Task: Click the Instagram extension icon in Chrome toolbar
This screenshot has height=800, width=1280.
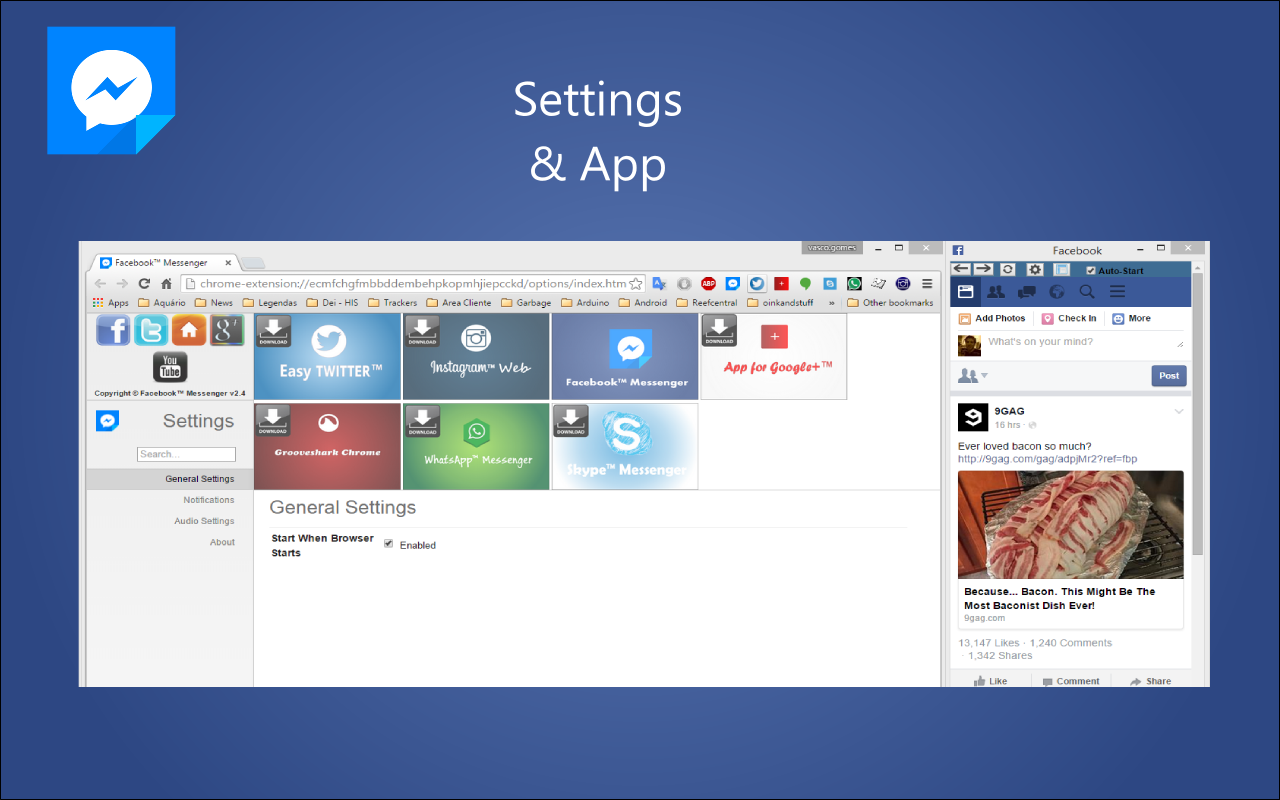Action: point(903,284)
